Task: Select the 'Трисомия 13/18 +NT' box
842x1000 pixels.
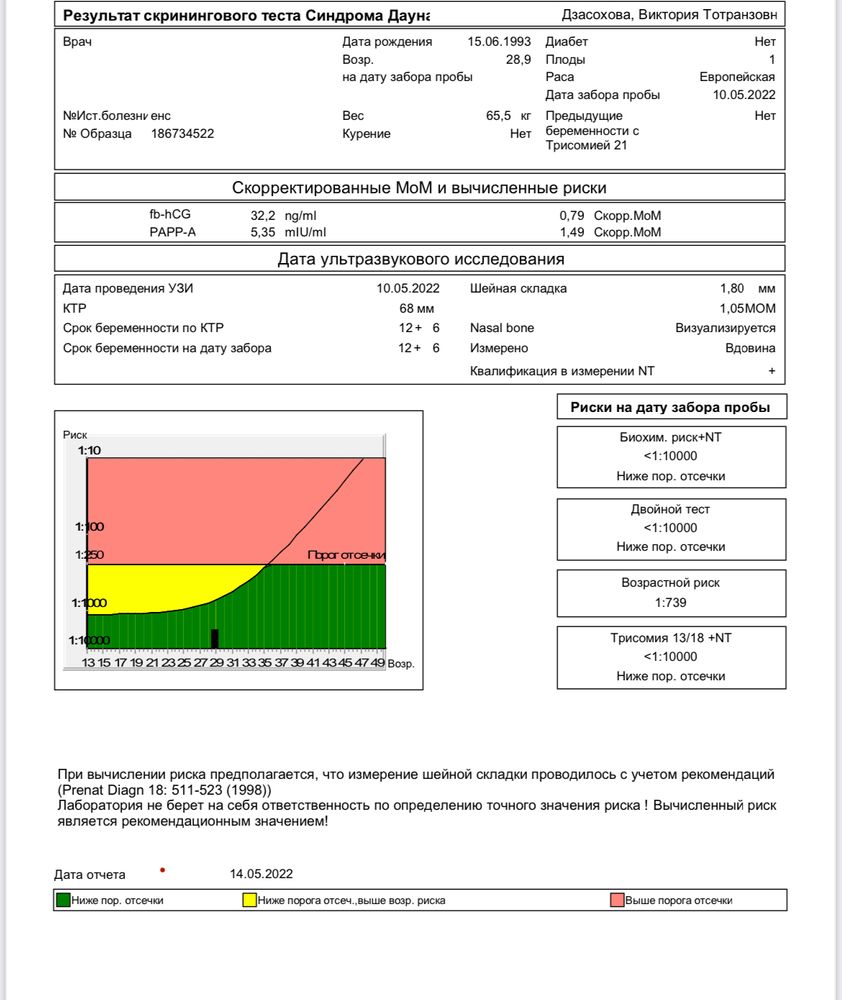Action: coord(670,656)
